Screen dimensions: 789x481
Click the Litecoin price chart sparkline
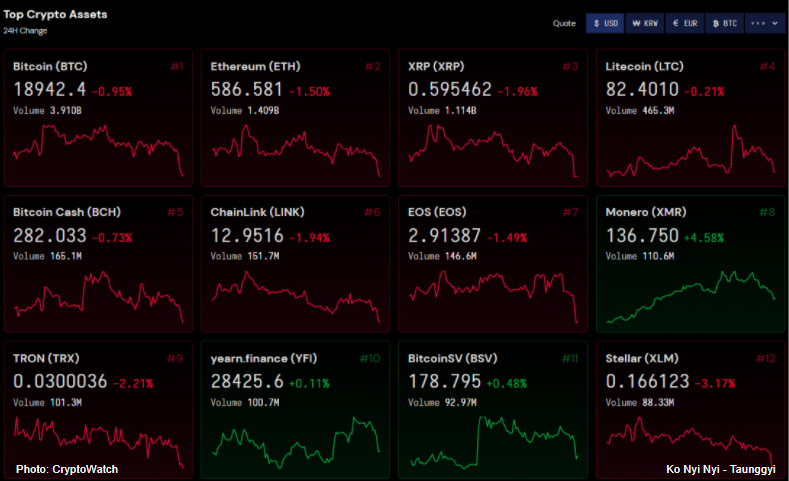(690, 150)
